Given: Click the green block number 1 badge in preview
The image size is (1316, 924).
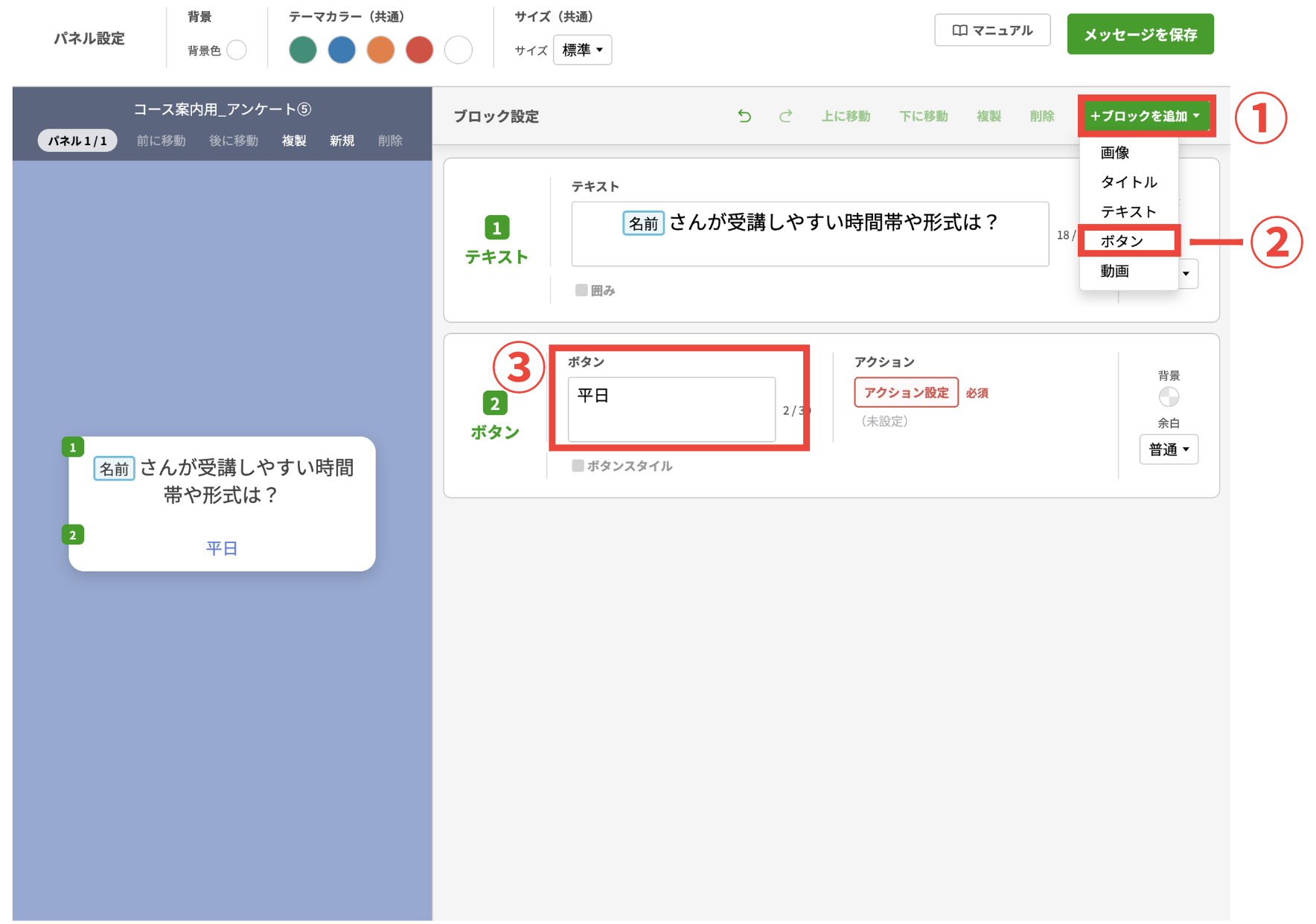Looking at the screenshot, I should (x=72, y=447).
